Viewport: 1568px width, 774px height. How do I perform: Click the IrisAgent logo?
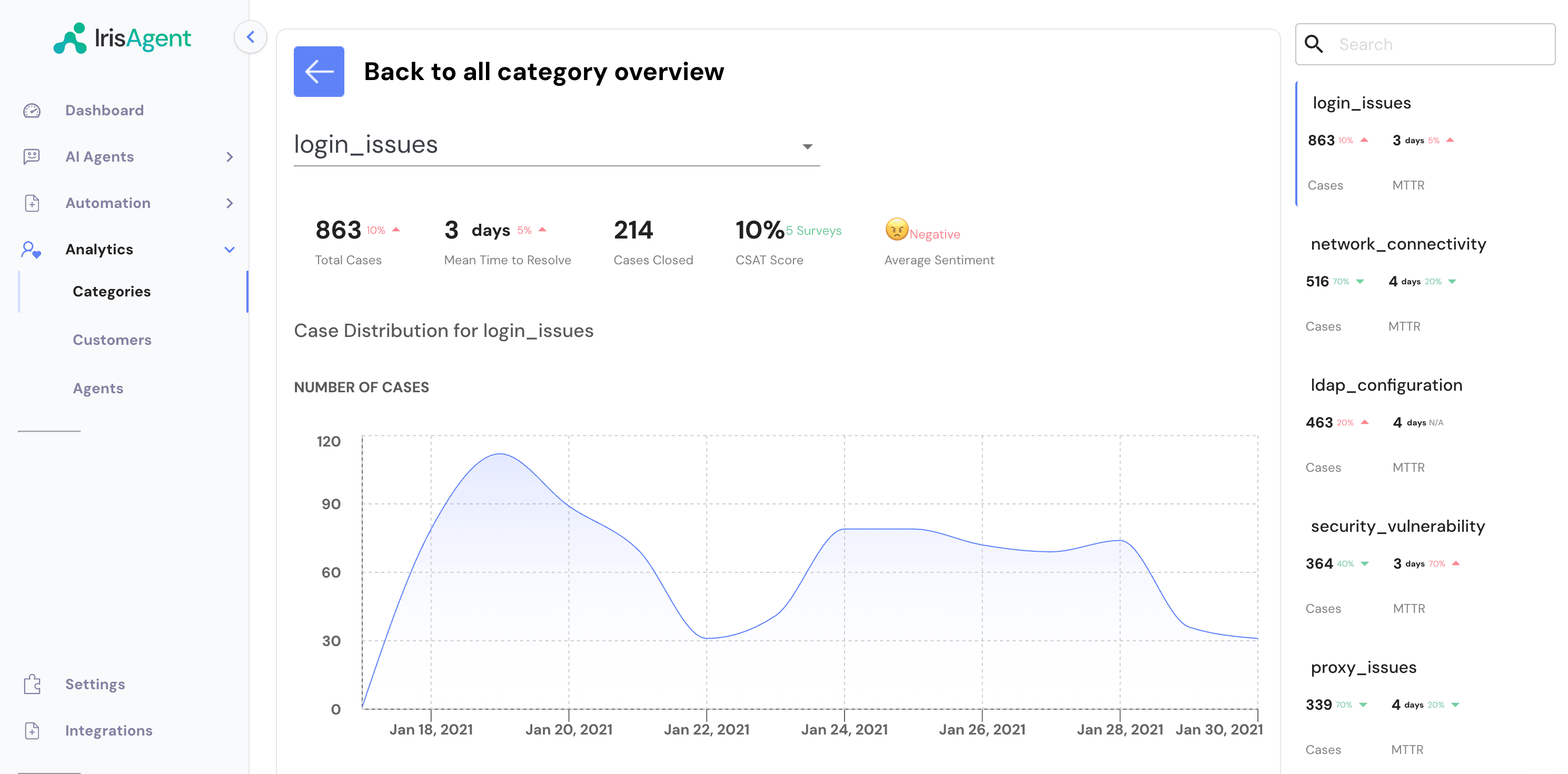[x=122, y=38]
